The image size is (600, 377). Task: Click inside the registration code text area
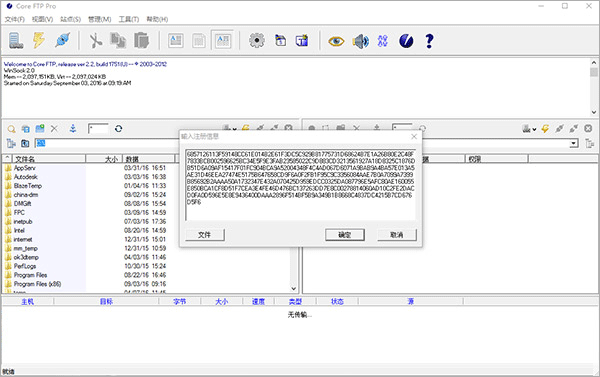pos(300,185)
